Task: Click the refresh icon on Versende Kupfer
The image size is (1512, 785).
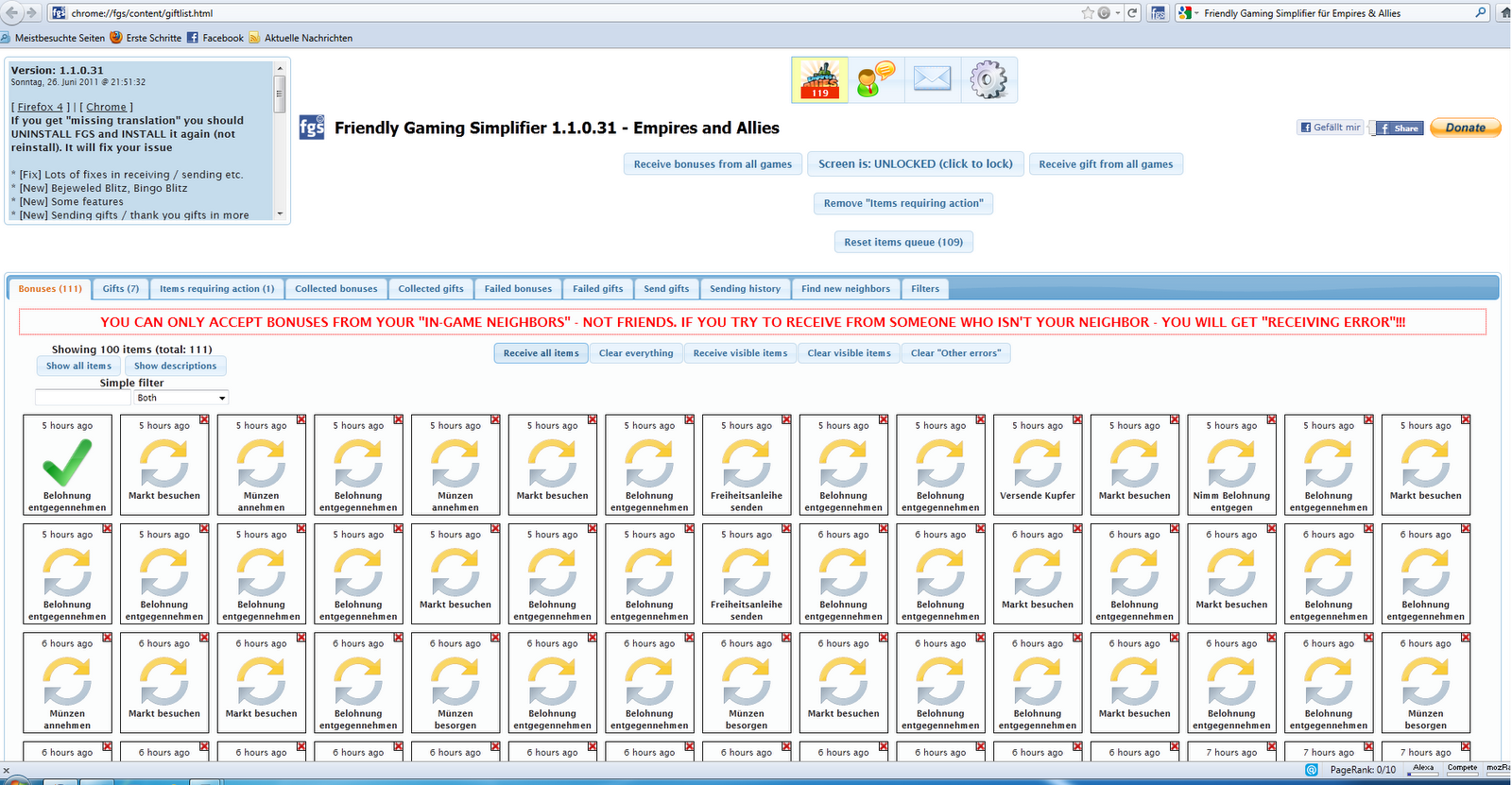Action: pos(1038,463)
